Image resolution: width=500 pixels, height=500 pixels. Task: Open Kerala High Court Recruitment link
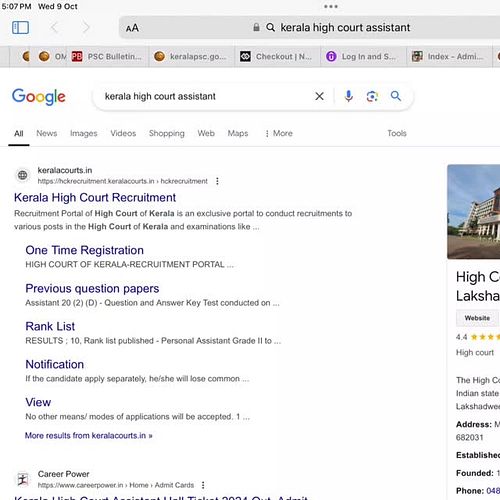click(x=95, y=197)
